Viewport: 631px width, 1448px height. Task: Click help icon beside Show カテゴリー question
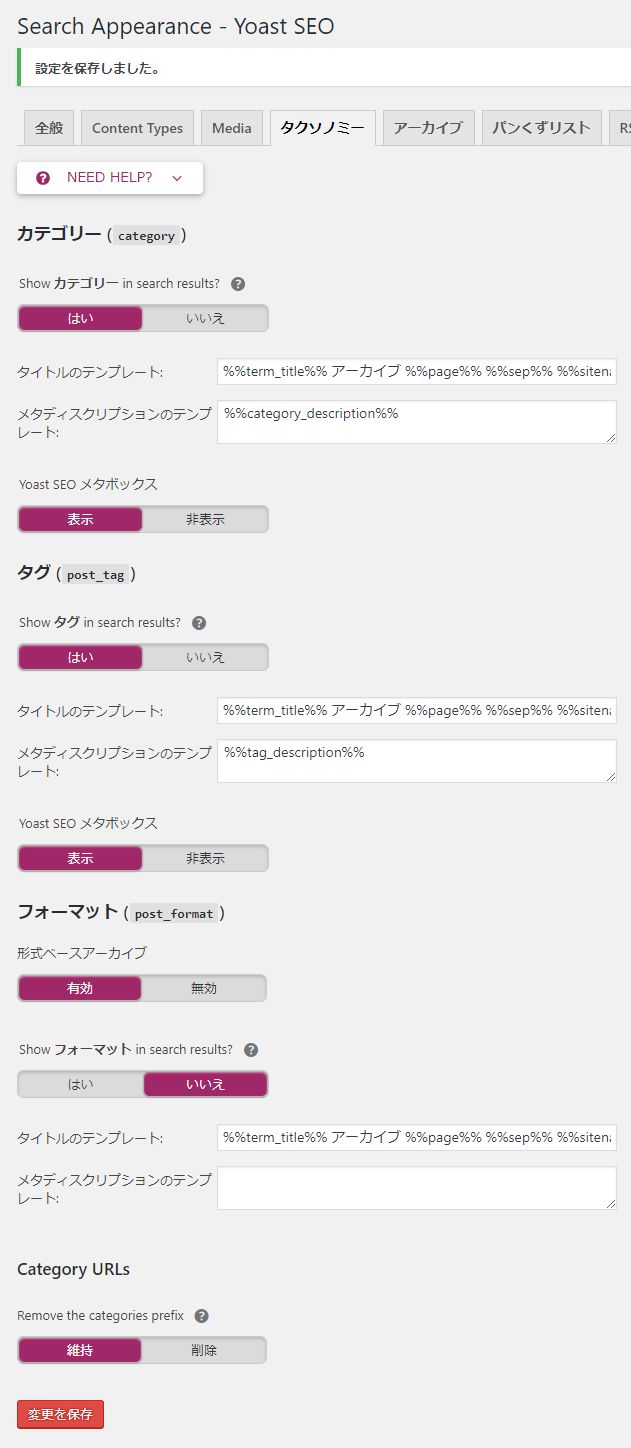click(x=238, y=284)
